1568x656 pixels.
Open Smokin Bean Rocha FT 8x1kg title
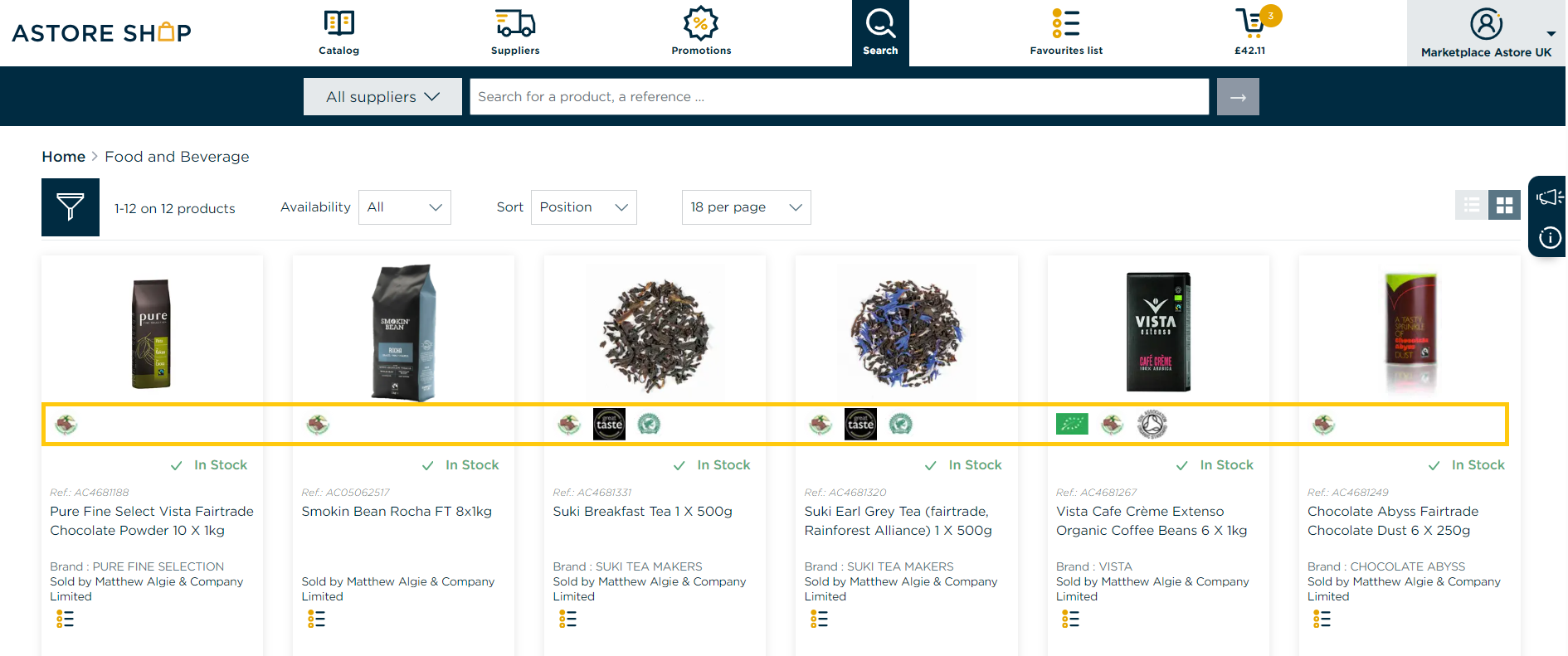(x=397, y=512)
